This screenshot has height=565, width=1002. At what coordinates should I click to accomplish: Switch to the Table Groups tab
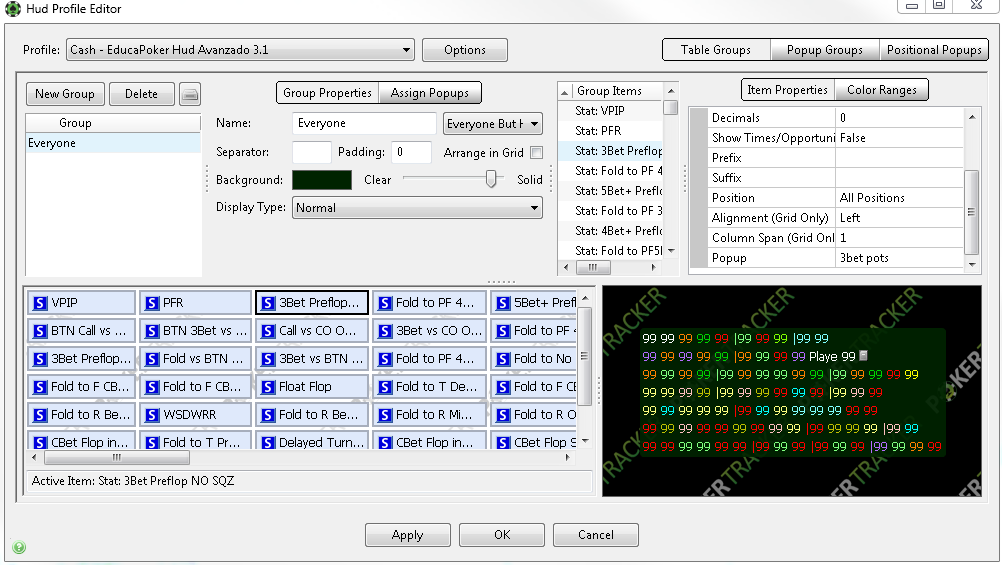click(716, 50)
